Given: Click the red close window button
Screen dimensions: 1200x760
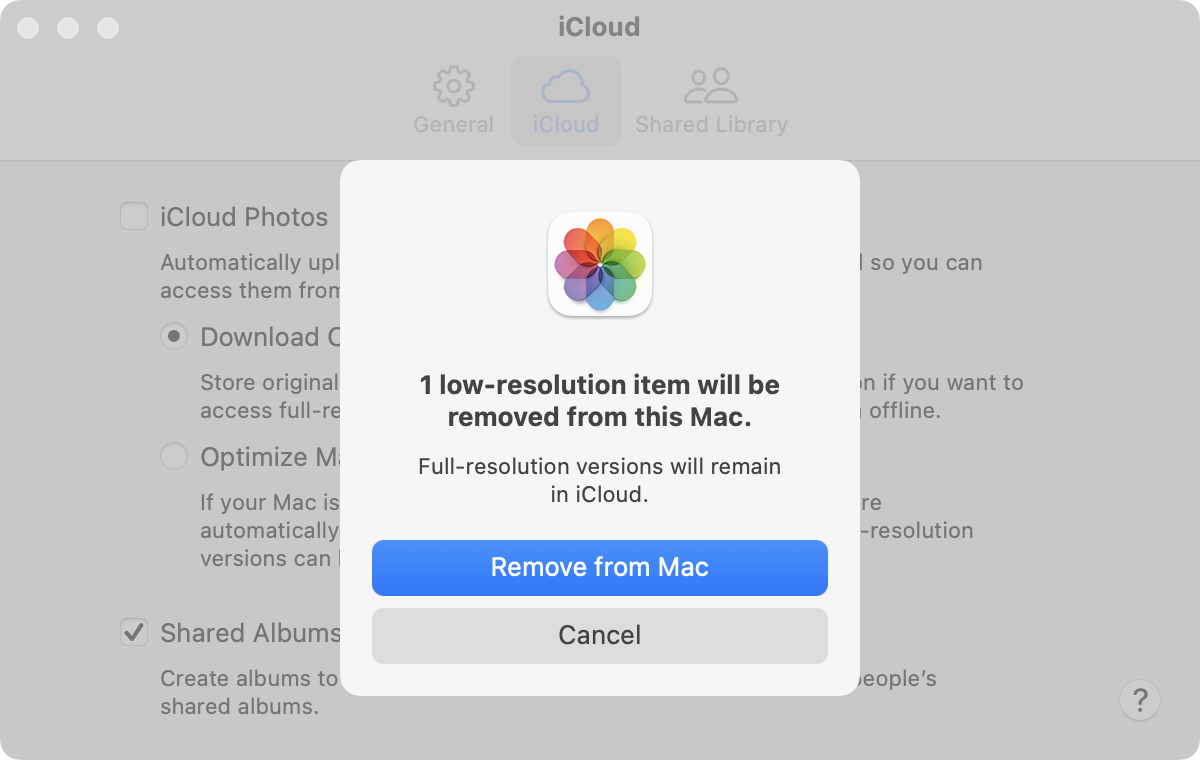Looking at the screenshot, I should [28, 28].
